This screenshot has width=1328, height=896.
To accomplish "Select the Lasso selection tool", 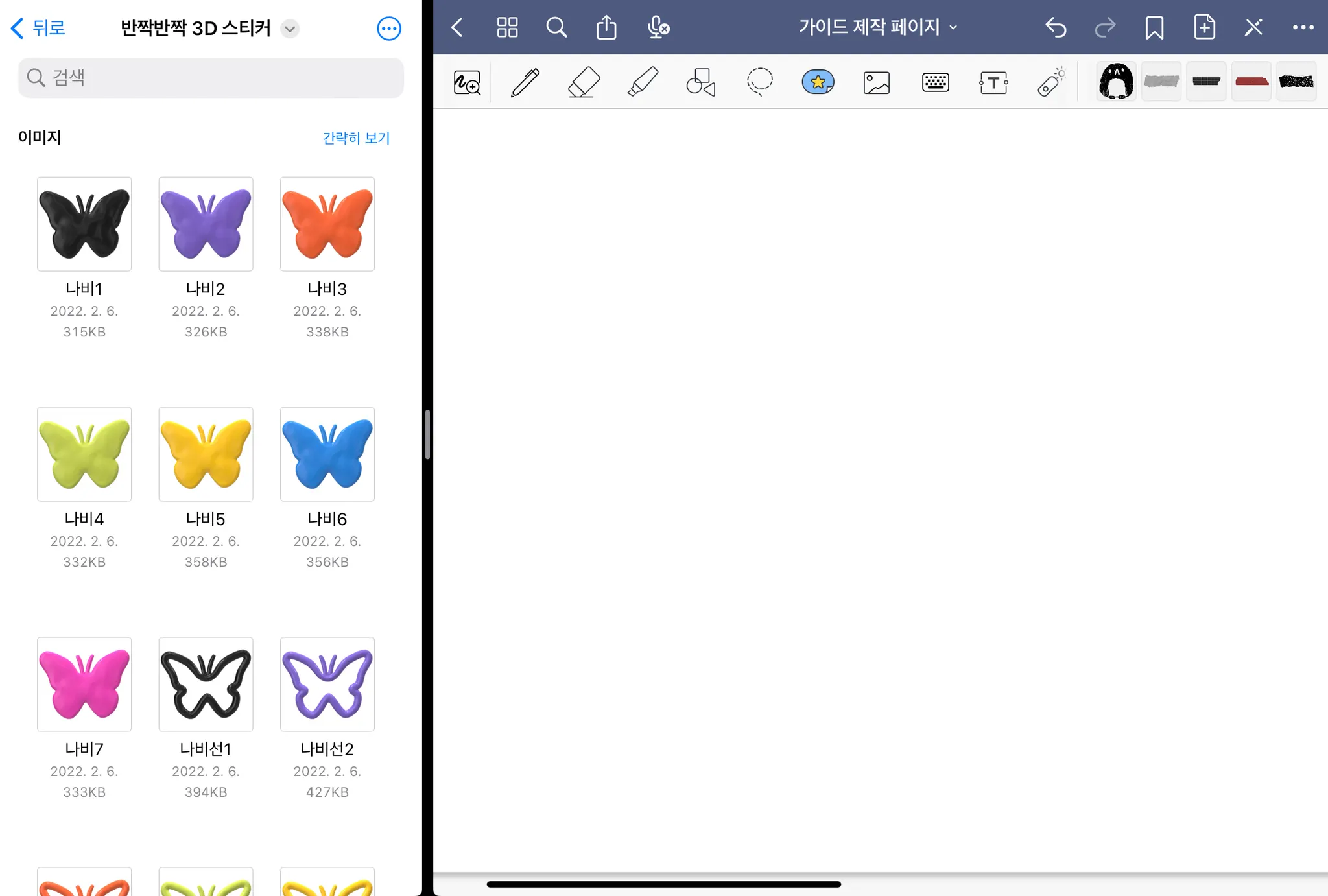I will (759, 82).
